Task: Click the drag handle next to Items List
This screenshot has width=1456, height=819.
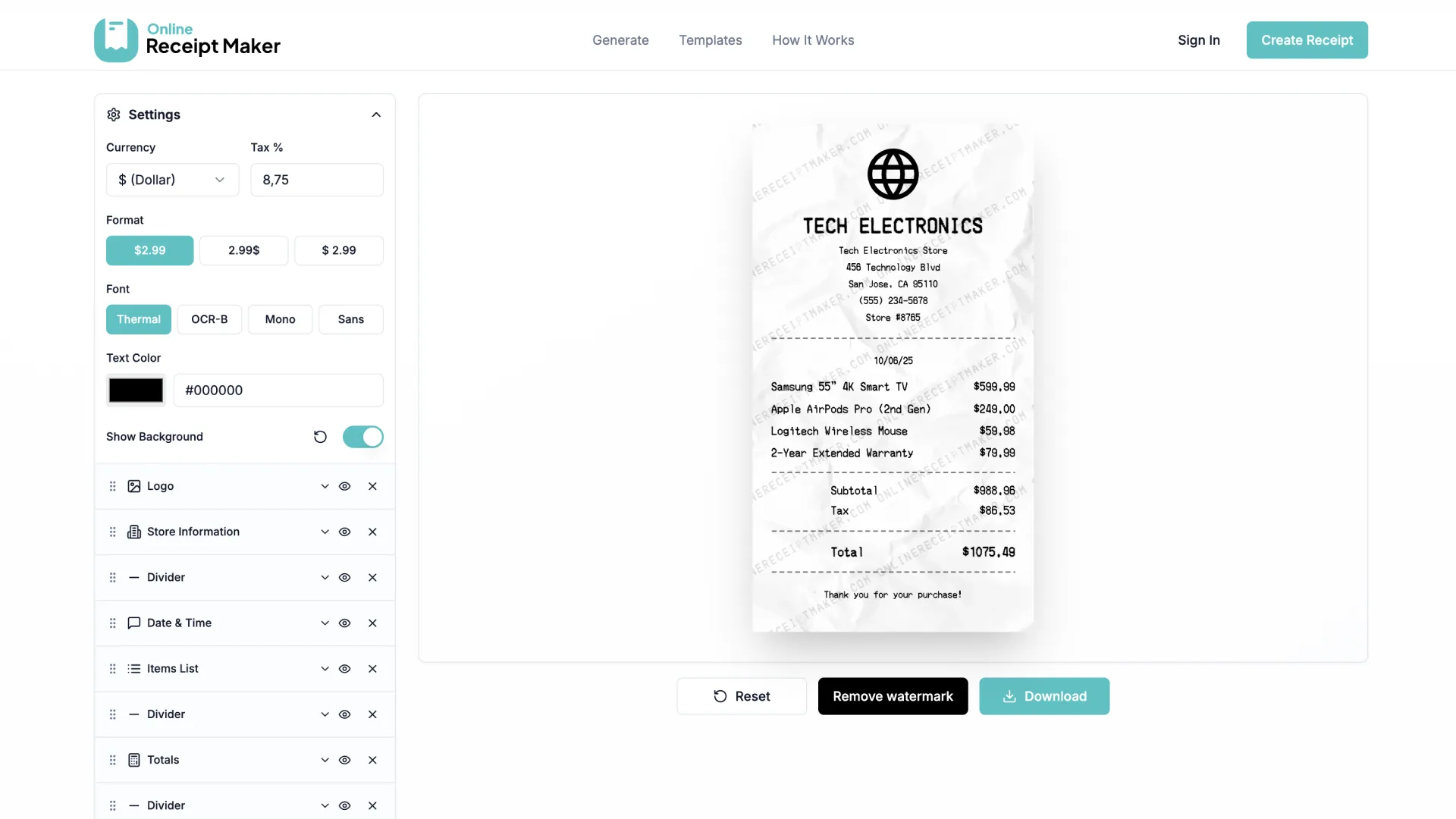Action: (112, 668)
